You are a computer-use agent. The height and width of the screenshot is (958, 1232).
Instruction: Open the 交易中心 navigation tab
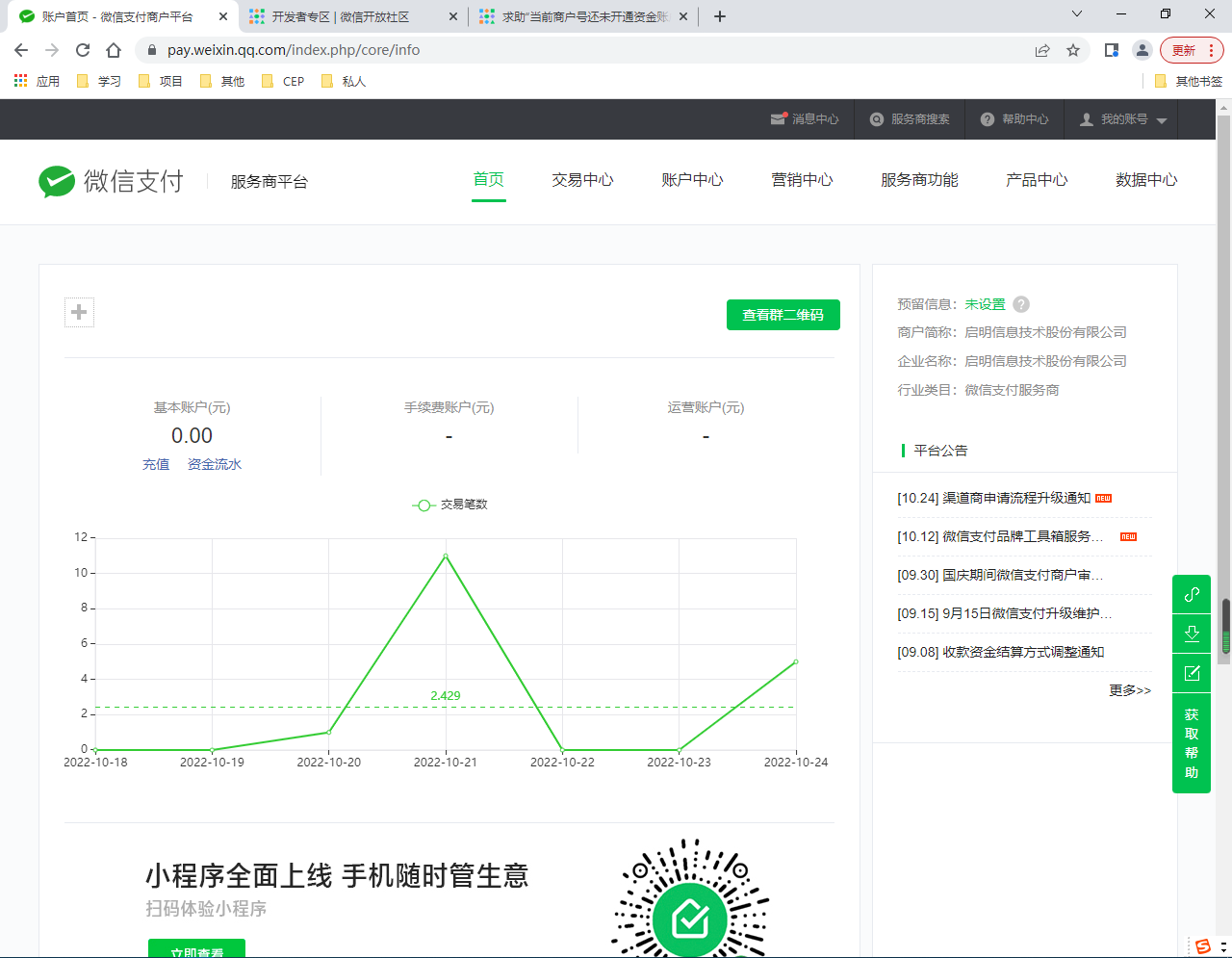(x=583, y=180)
